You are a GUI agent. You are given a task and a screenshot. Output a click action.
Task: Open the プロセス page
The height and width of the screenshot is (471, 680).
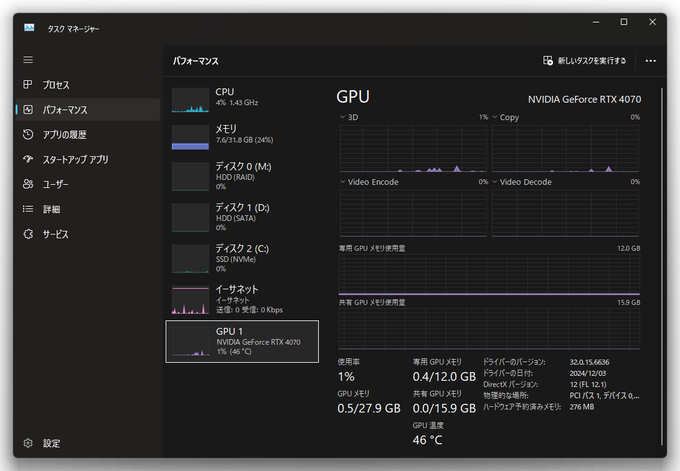pos(88,85)
